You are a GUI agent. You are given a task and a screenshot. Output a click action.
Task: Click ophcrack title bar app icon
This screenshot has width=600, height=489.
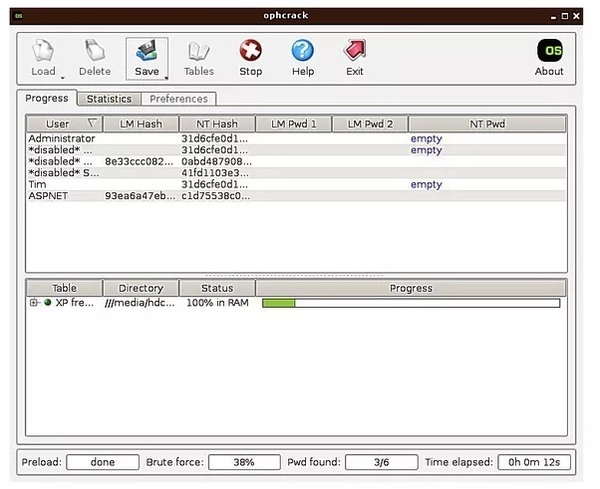point(18,16)
